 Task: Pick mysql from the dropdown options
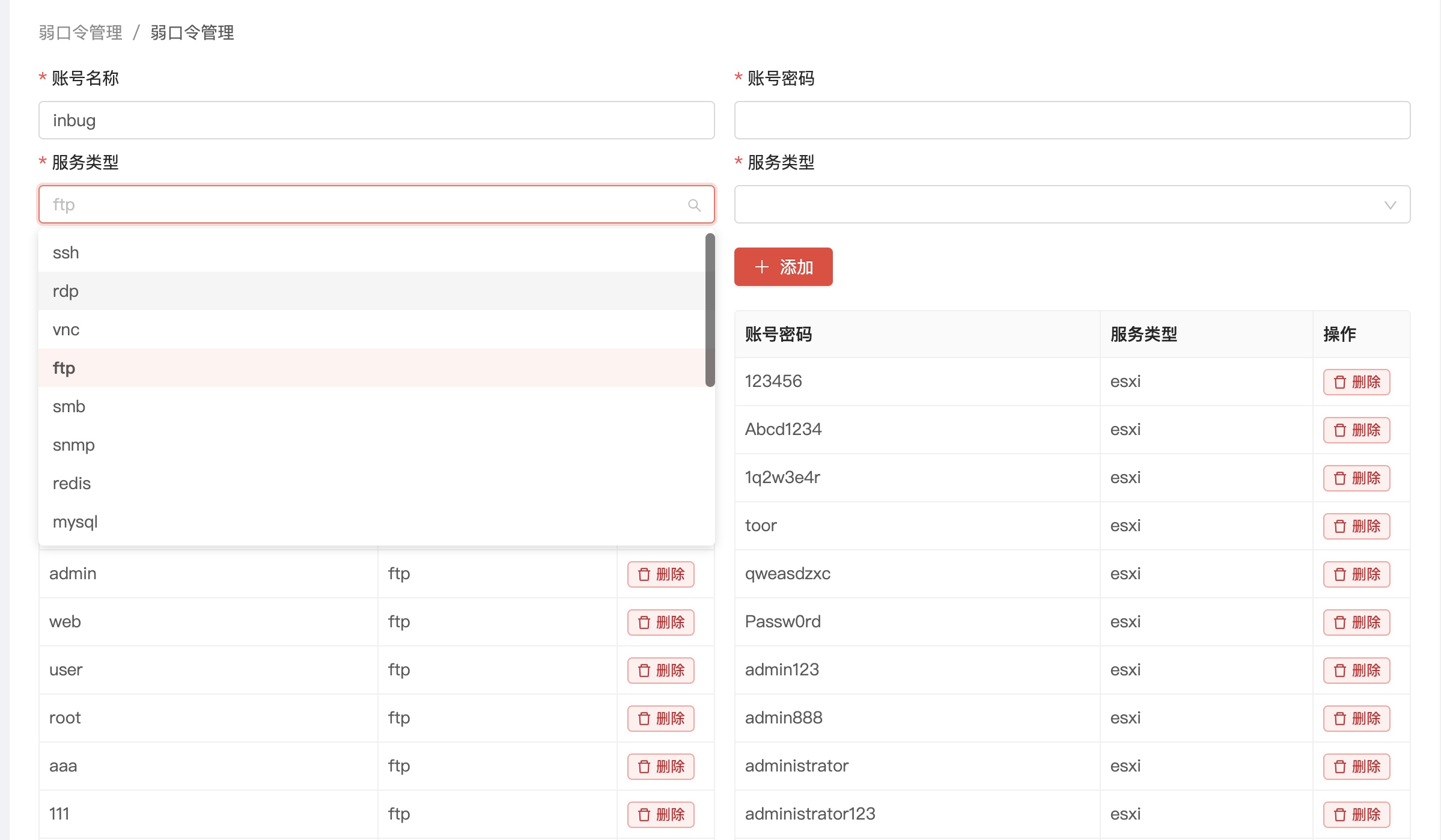pos(75,522)
